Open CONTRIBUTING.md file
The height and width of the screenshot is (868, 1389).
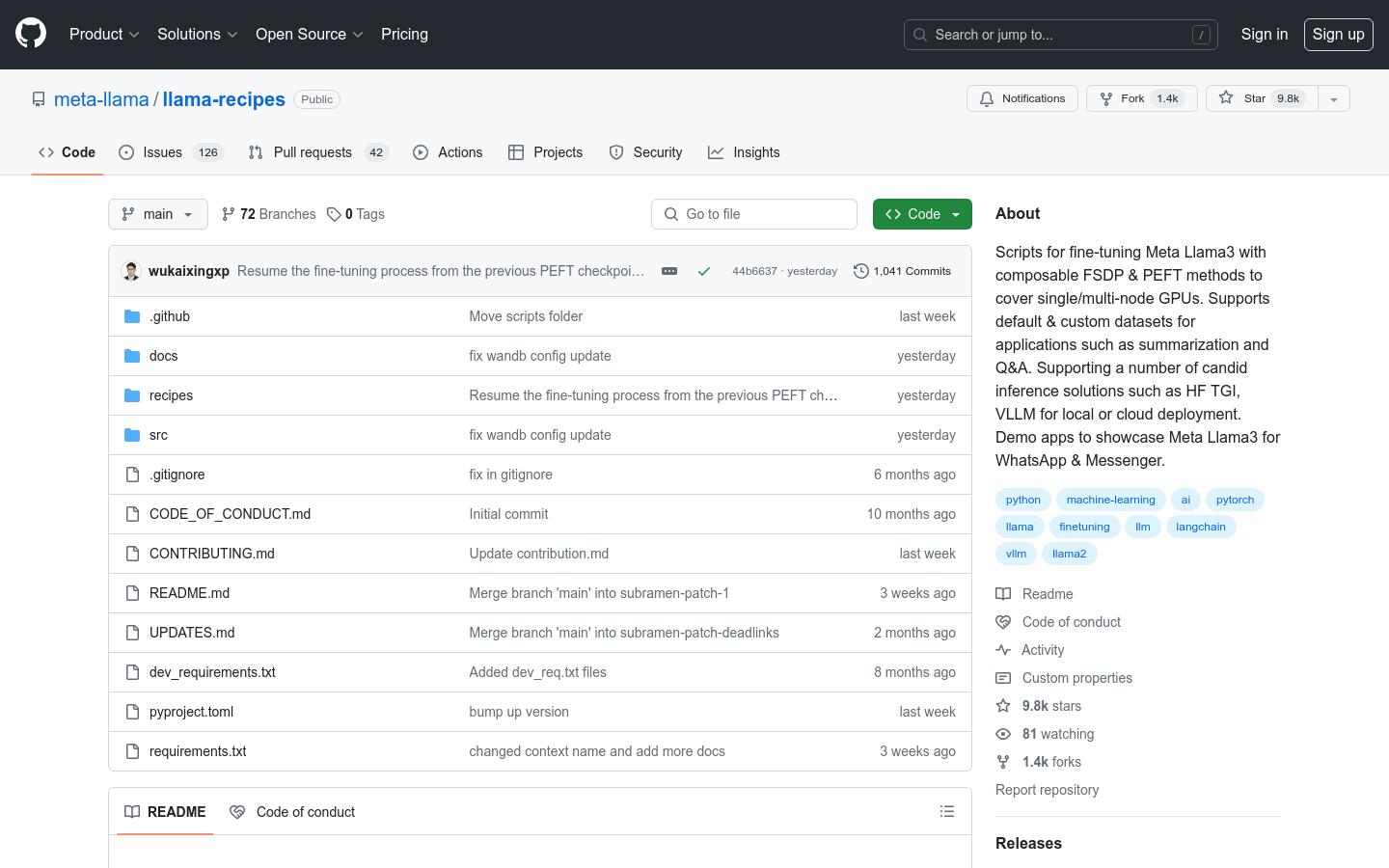212,554
